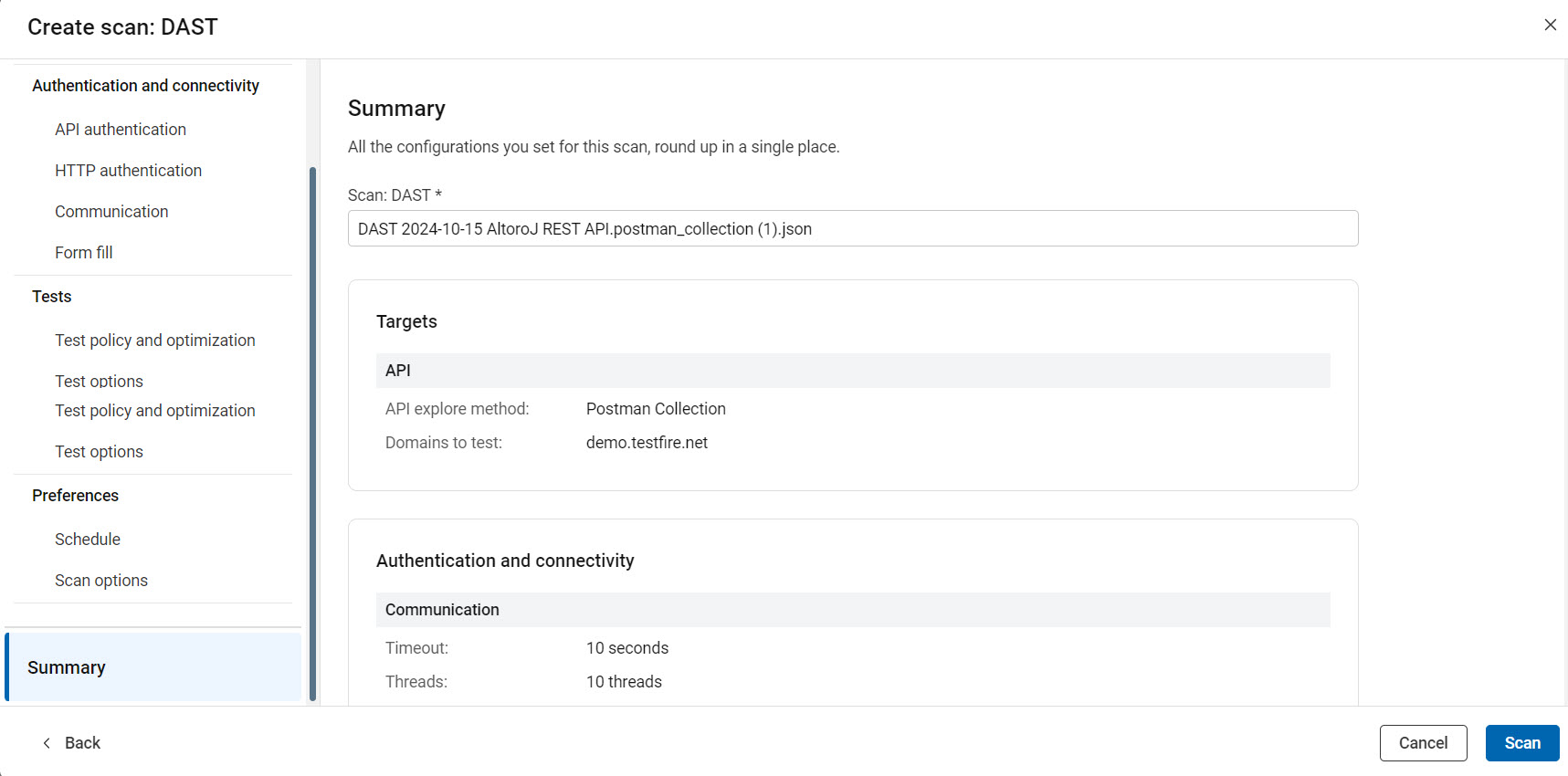The image size is (1568, 776).
Task: Edit the Scan: DAST name field
Action: tap(852, 229)
